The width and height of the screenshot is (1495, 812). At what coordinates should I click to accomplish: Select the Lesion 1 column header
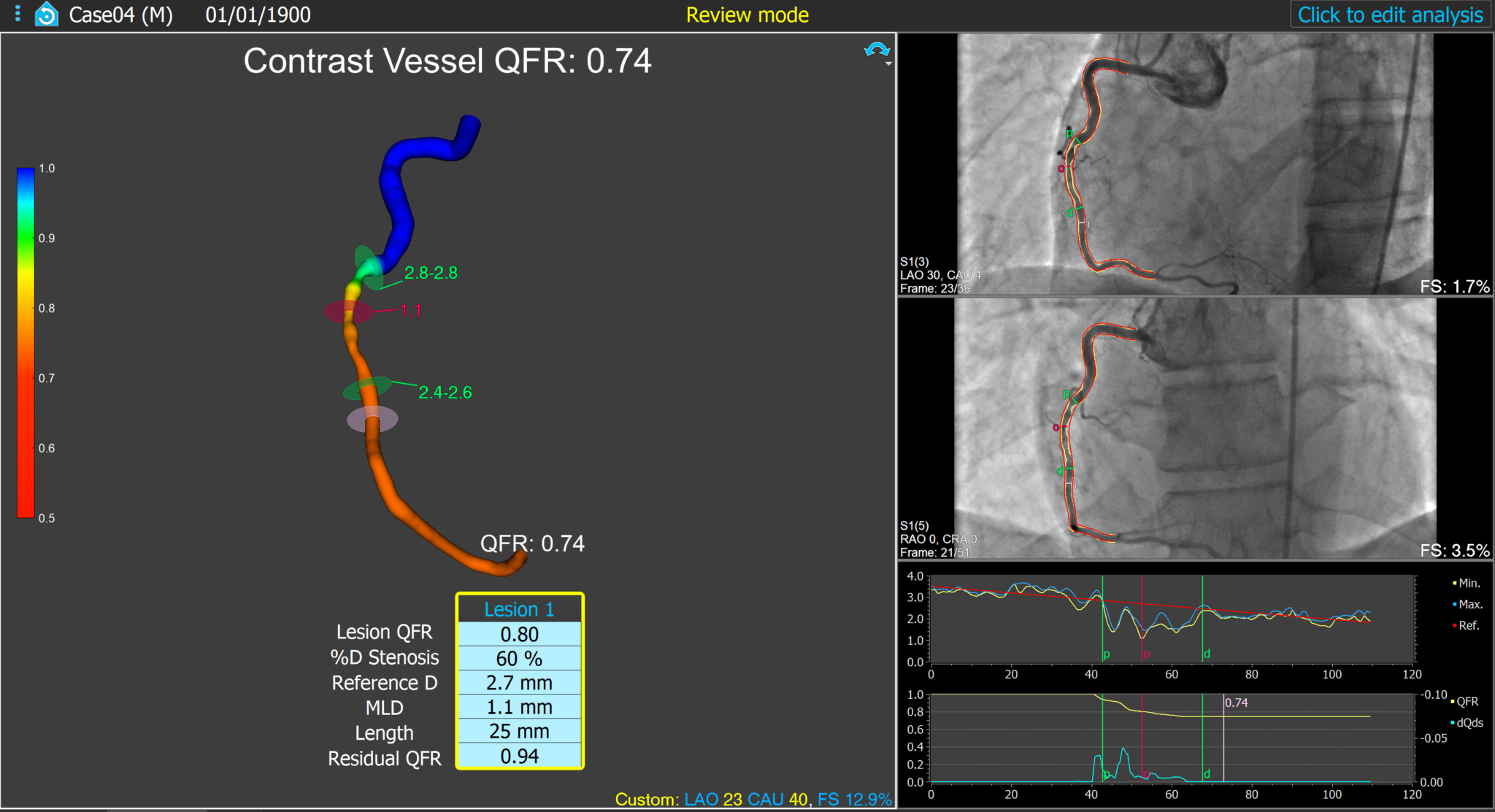519,609
